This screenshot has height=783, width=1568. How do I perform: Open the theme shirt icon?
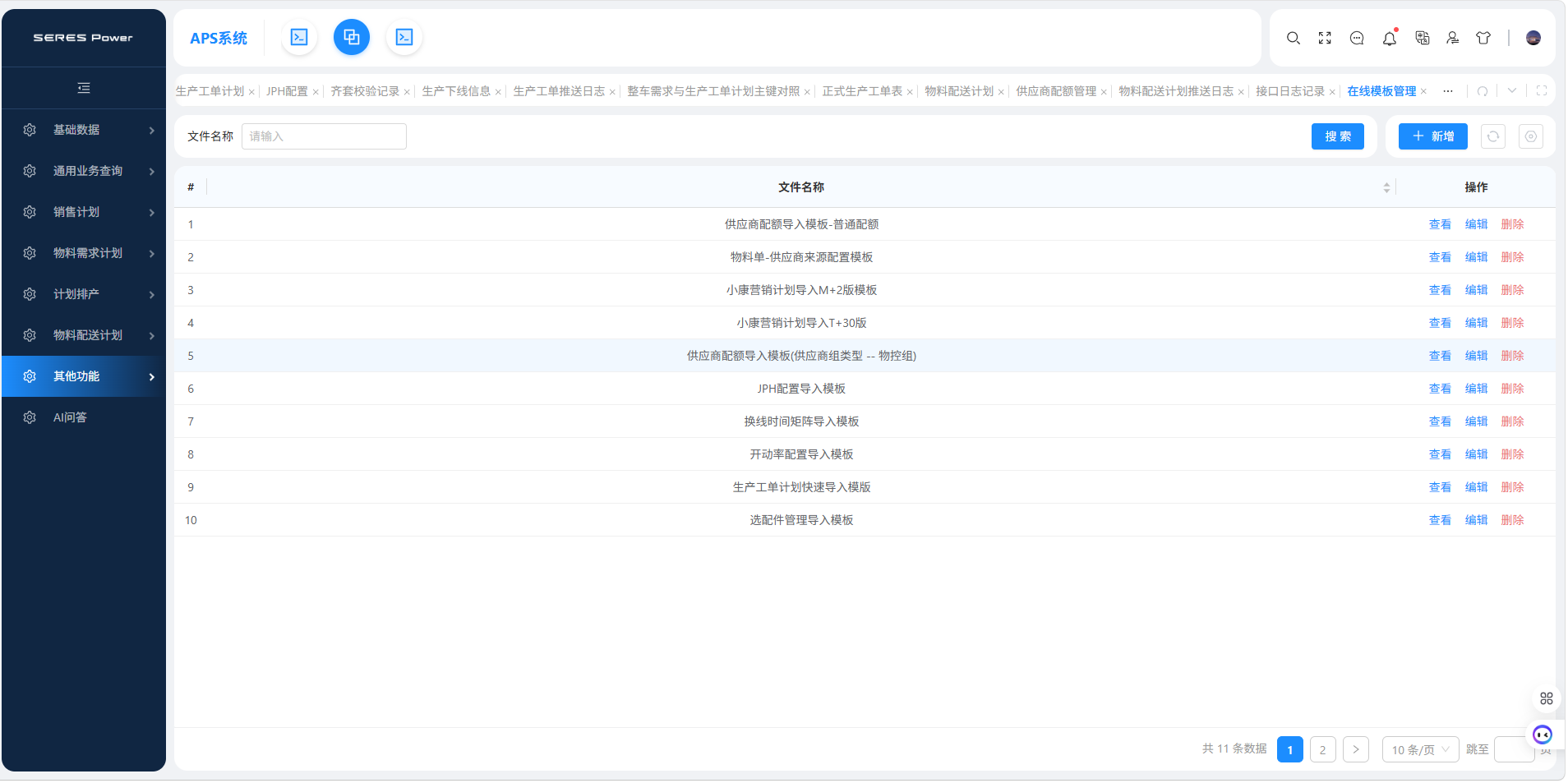1483,38
